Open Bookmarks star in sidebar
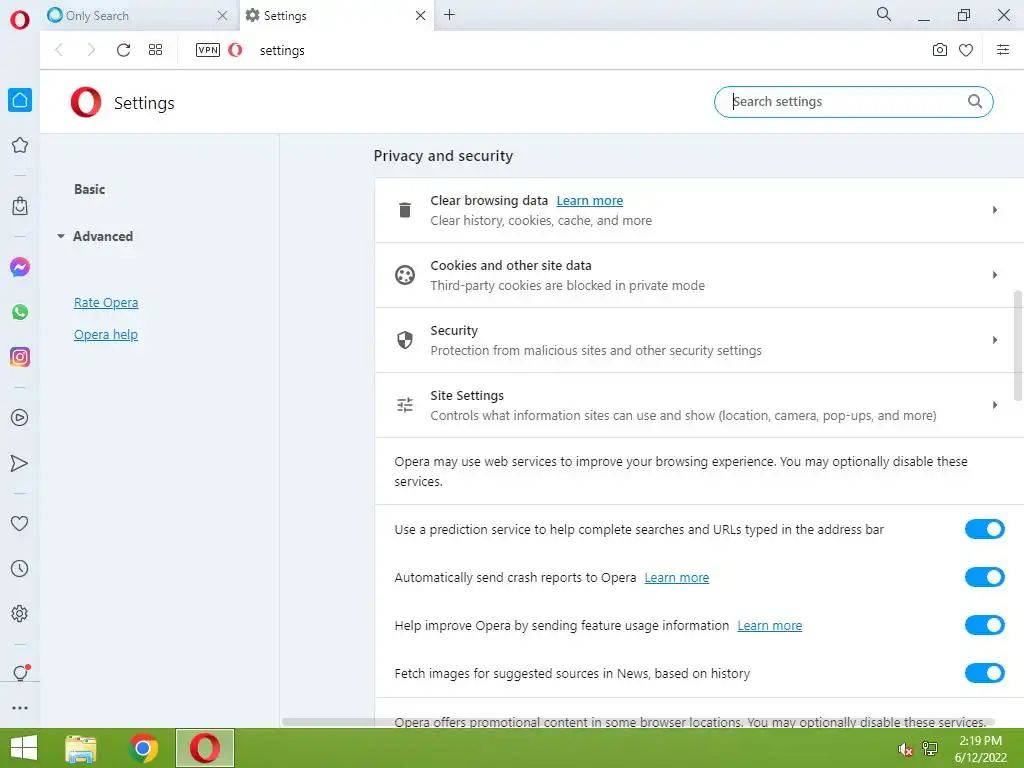The height and width of the screenshot is (768, 1024). (20, 145)
